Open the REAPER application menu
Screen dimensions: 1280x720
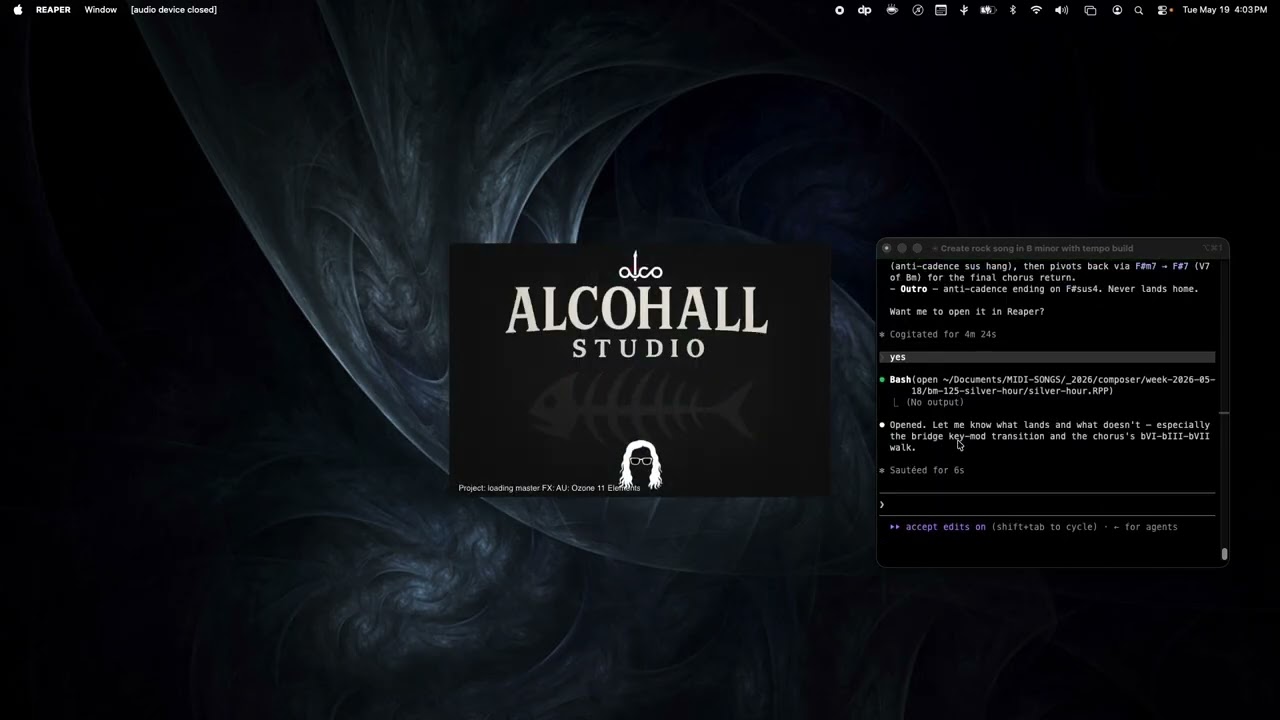click(x=53, y=10)
